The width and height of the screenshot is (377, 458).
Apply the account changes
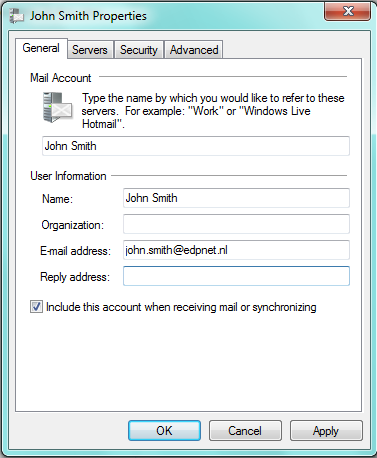[x=326, y=431]
